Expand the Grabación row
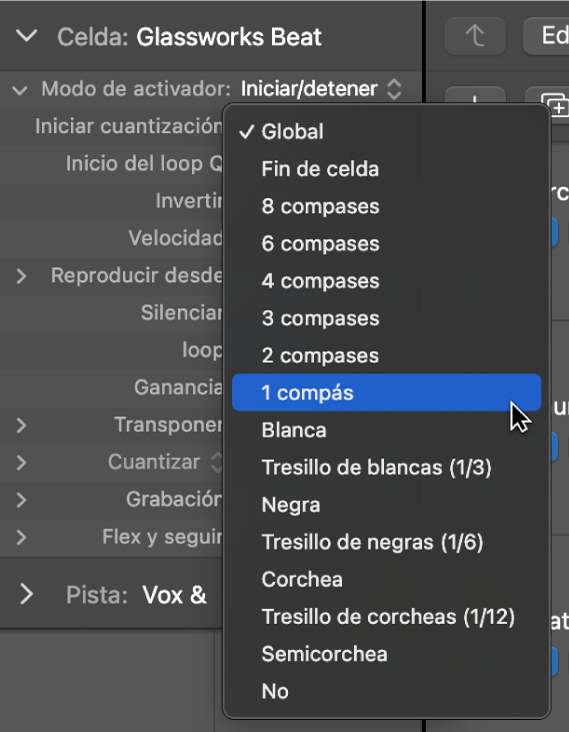Image resolution: width=569 pixels, height=732 pixels. (21, 500)
